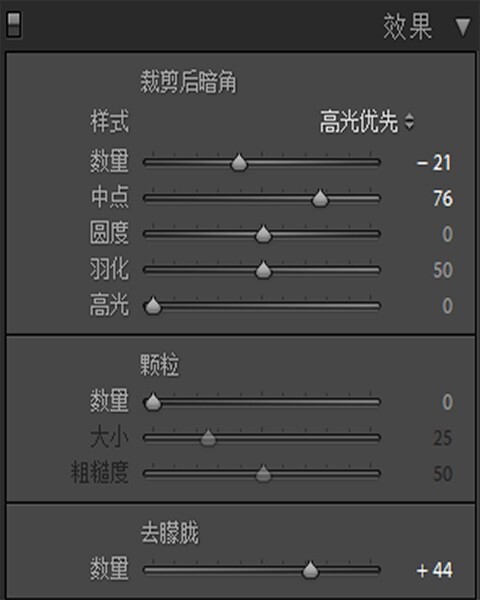The height and width of the screenshot is (600, 480).
Task: Click the 裁剪后暗角 section label
Action: click(188, 82)
